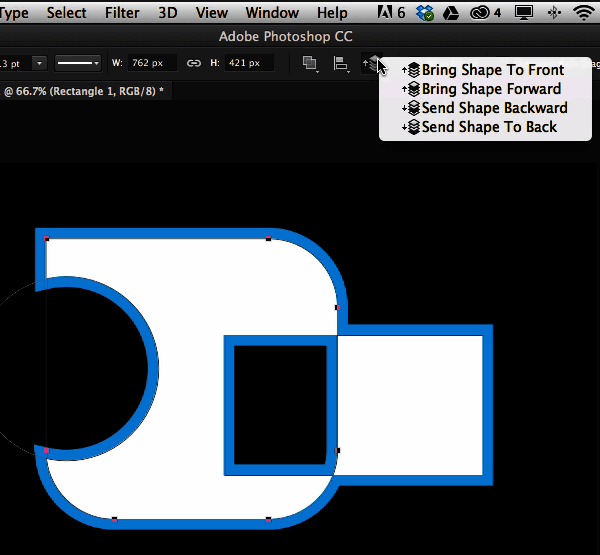600x555 pixels.
Task: Expand the stroke style dropdown
Action: [78, 63]
